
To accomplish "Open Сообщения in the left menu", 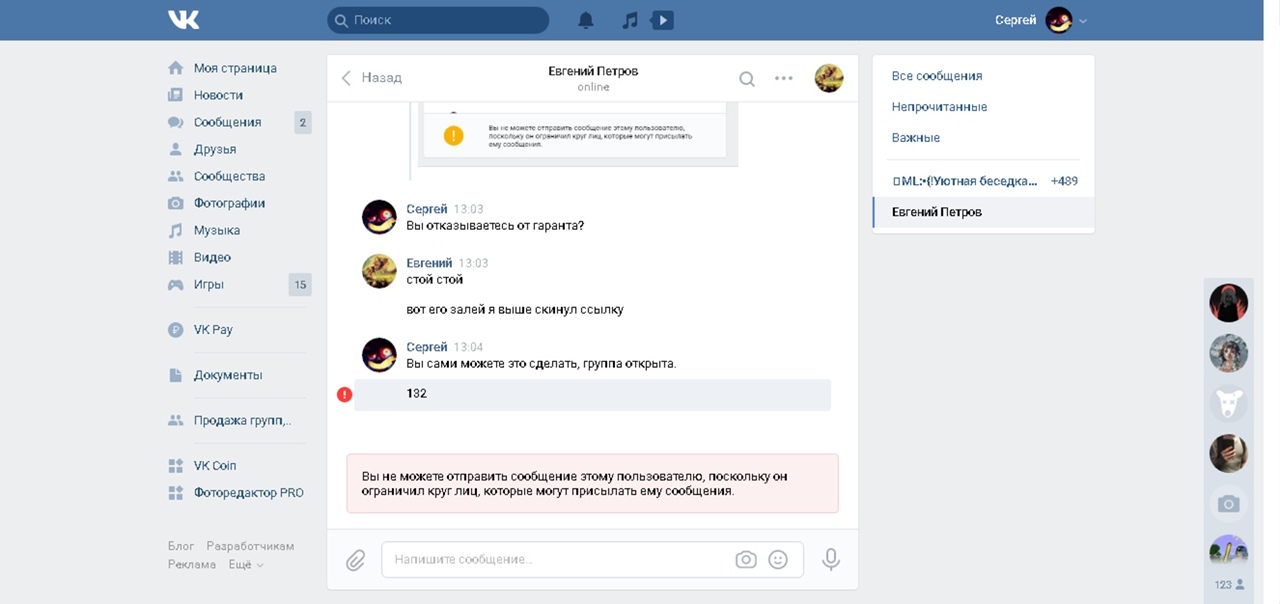I will (x=227, y=122).
